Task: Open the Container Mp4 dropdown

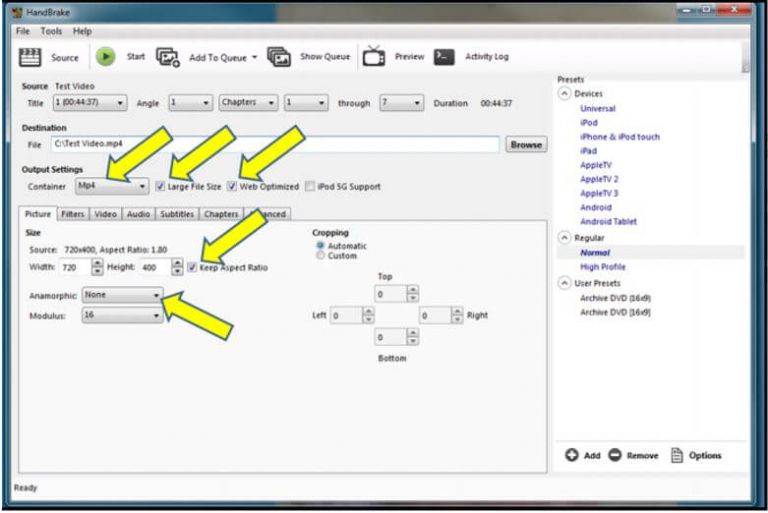Action: tap(112, 186)
